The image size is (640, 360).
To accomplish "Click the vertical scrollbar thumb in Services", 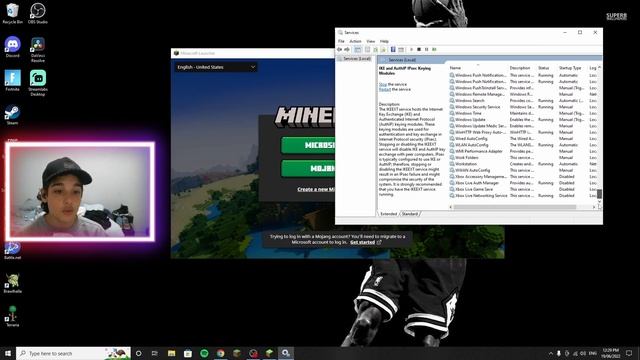I will 599,194.
